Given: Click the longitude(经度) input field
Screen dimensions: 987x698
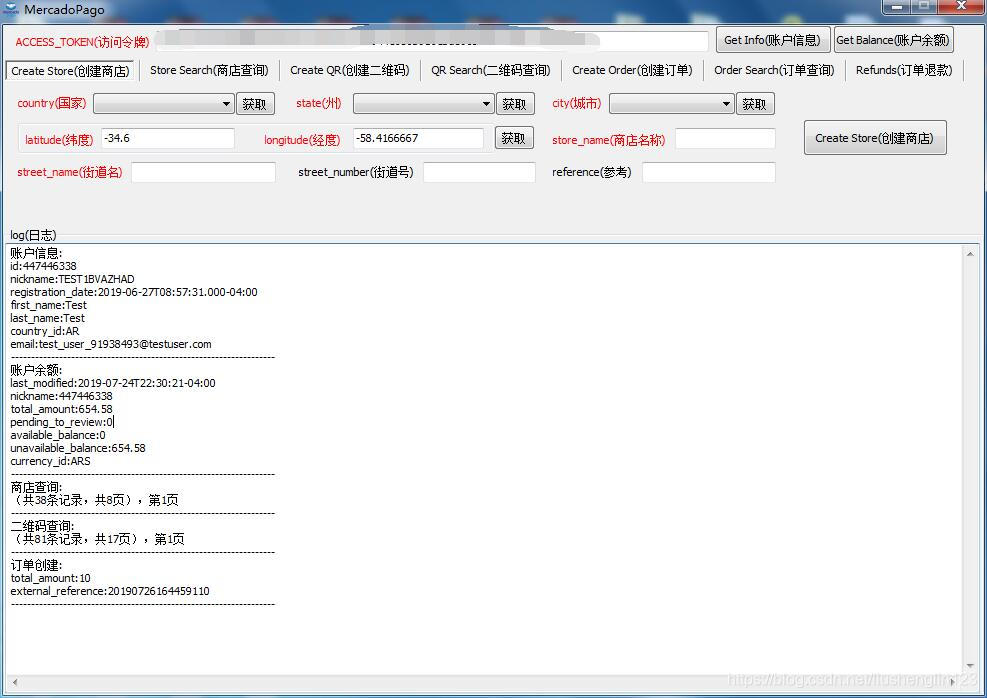Looking at the screenshot, I should [418, 138].
